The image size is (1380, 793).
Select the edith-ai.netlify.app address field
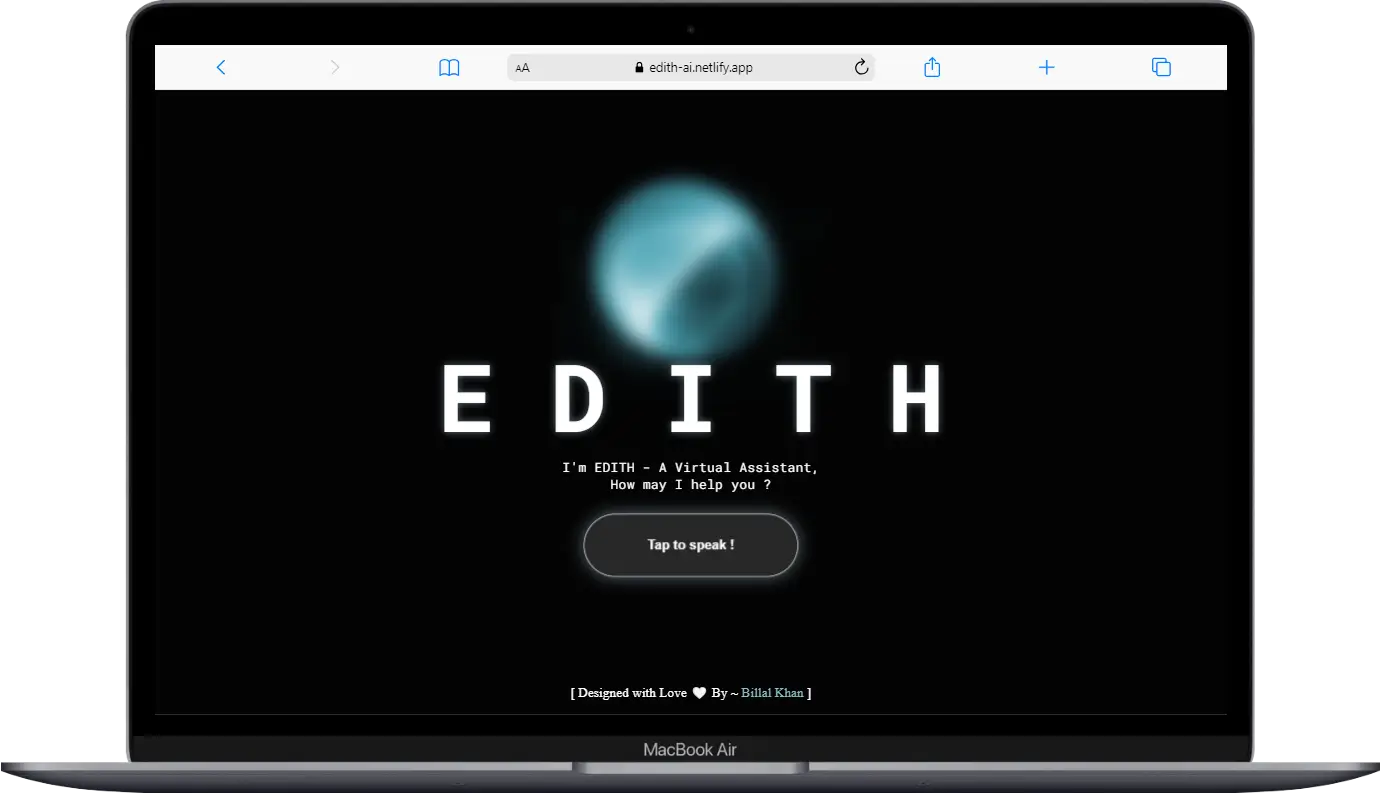coord(700,68)
